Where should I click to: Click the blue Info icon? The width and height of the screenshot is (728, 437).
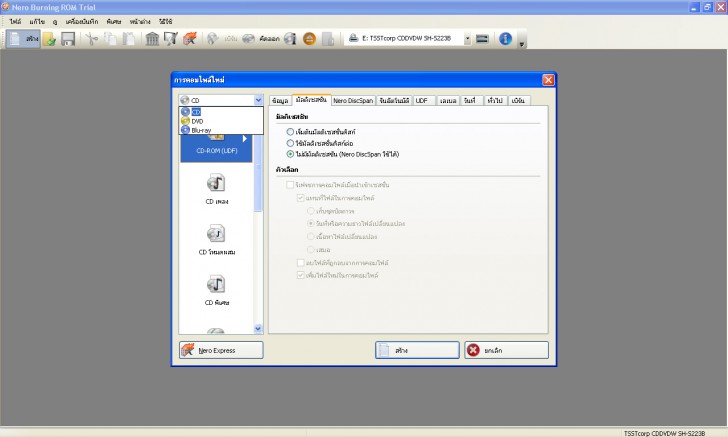point(505,39)
